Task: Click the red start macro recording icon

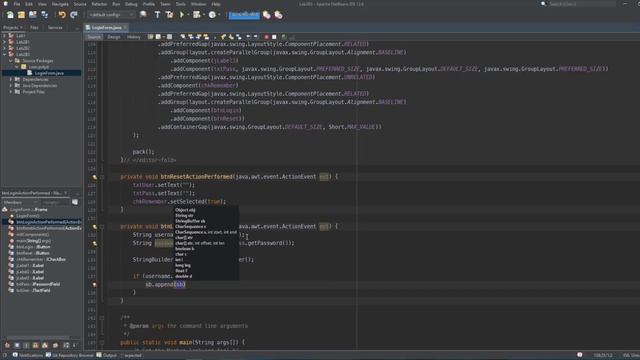Action: coord(267,37)
